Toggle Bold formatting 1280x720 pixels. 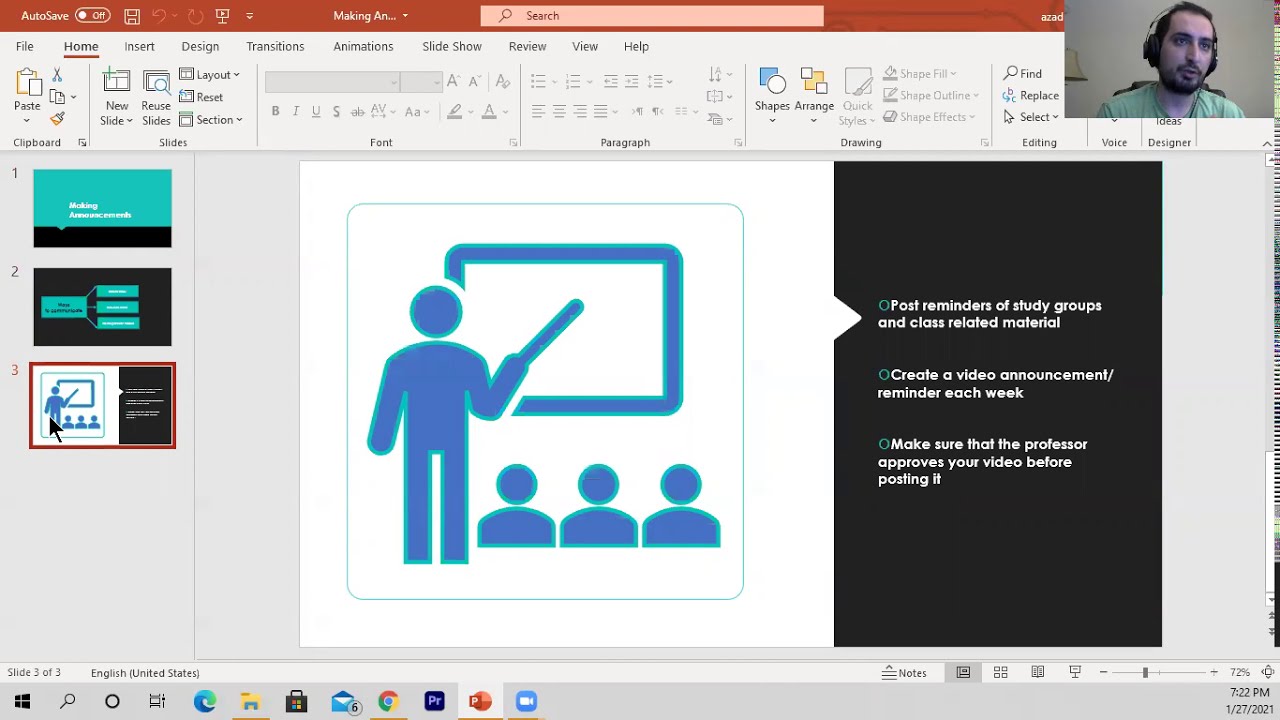tap(275, 111)
